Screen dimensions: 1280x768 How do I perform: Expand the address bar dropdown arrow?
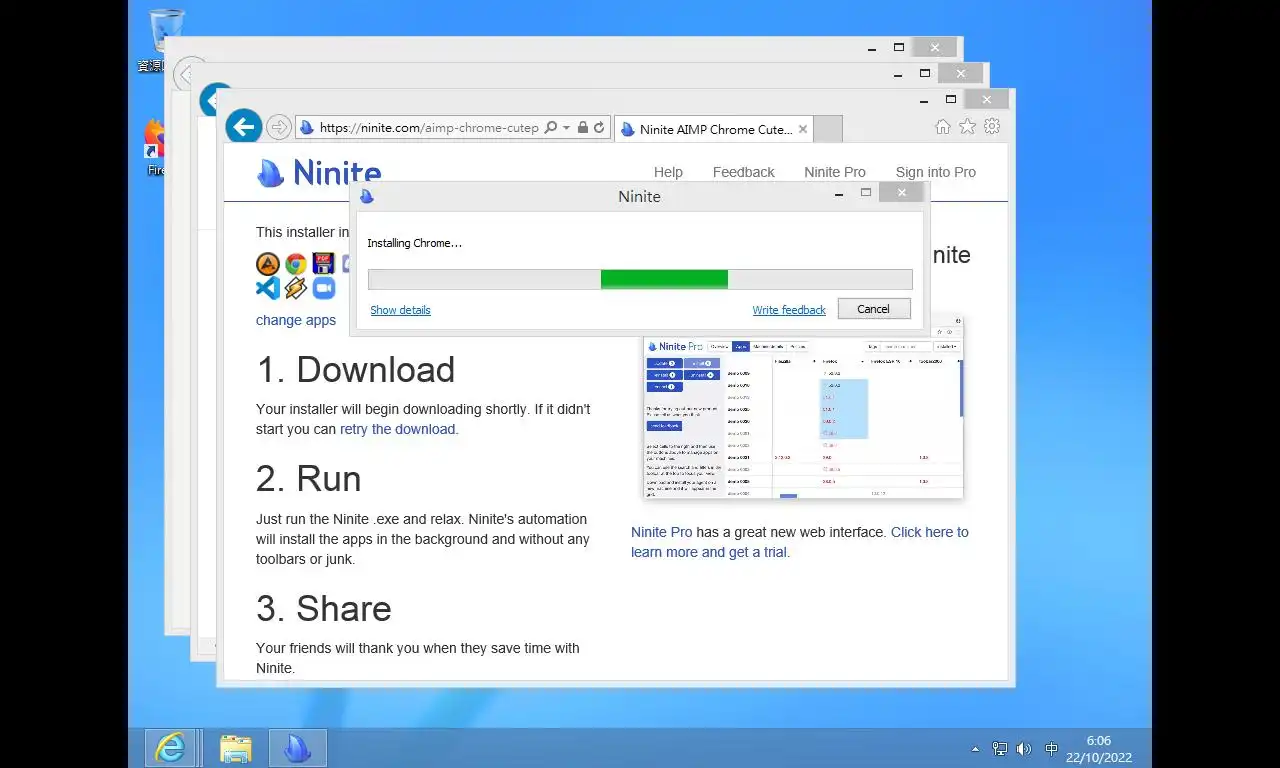pyautogui.click(x=566, y=128)
